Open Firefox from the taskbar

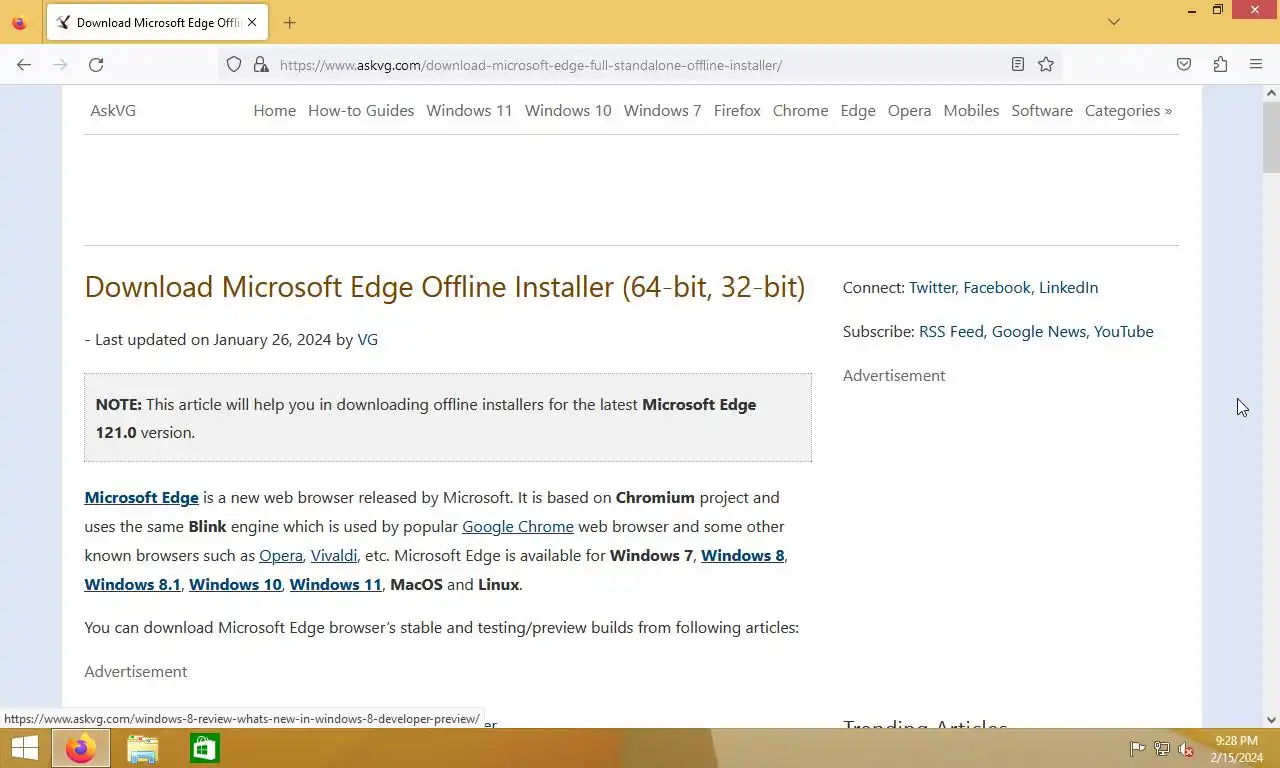point(81,748)
